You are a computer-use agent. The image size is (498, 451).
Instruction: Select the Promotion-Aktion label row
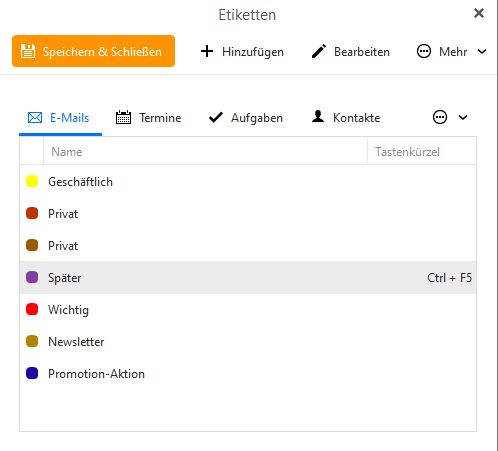248,374
